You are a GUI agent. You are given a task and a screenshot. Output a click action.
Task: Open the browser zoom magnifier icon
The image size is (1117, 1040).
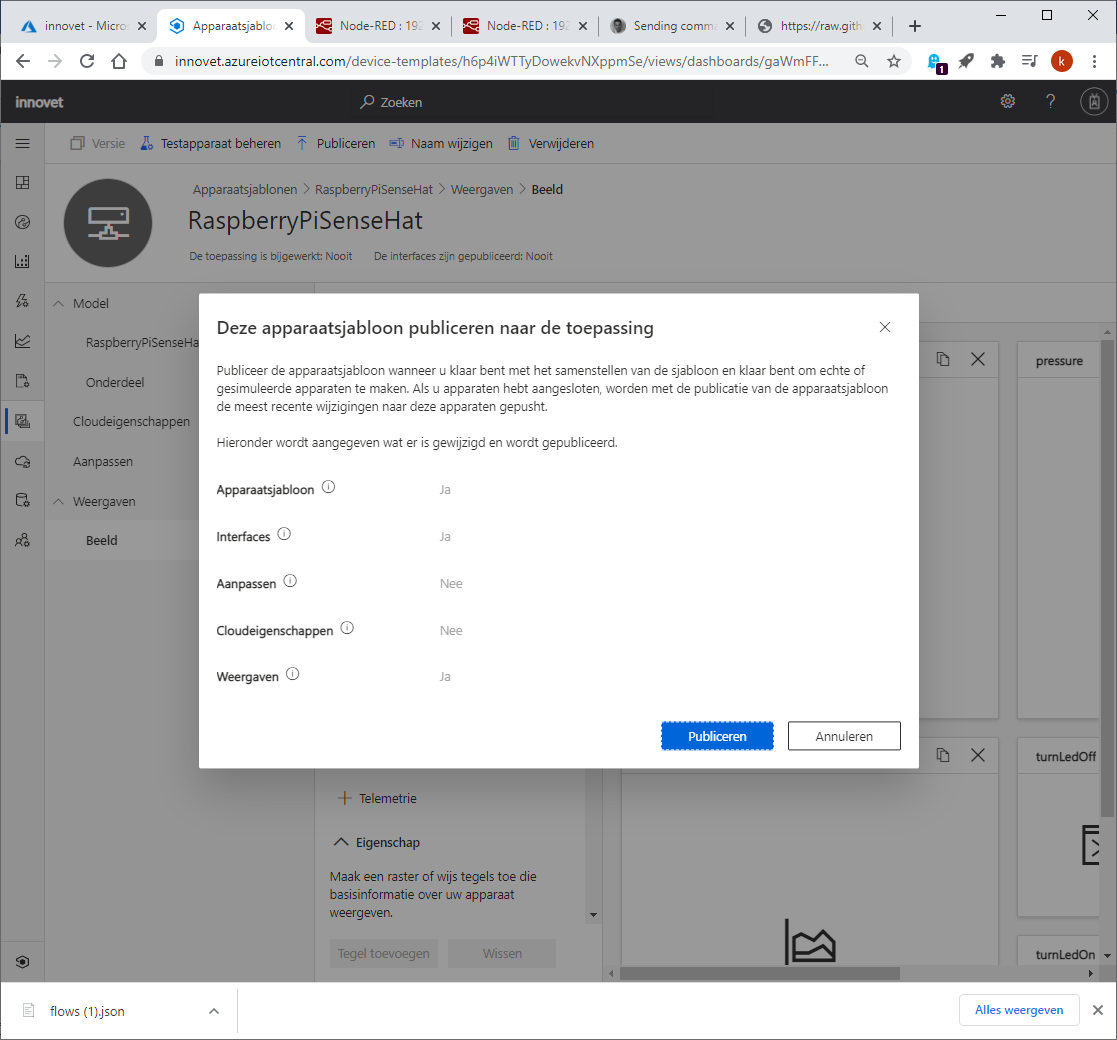(862, 61)
